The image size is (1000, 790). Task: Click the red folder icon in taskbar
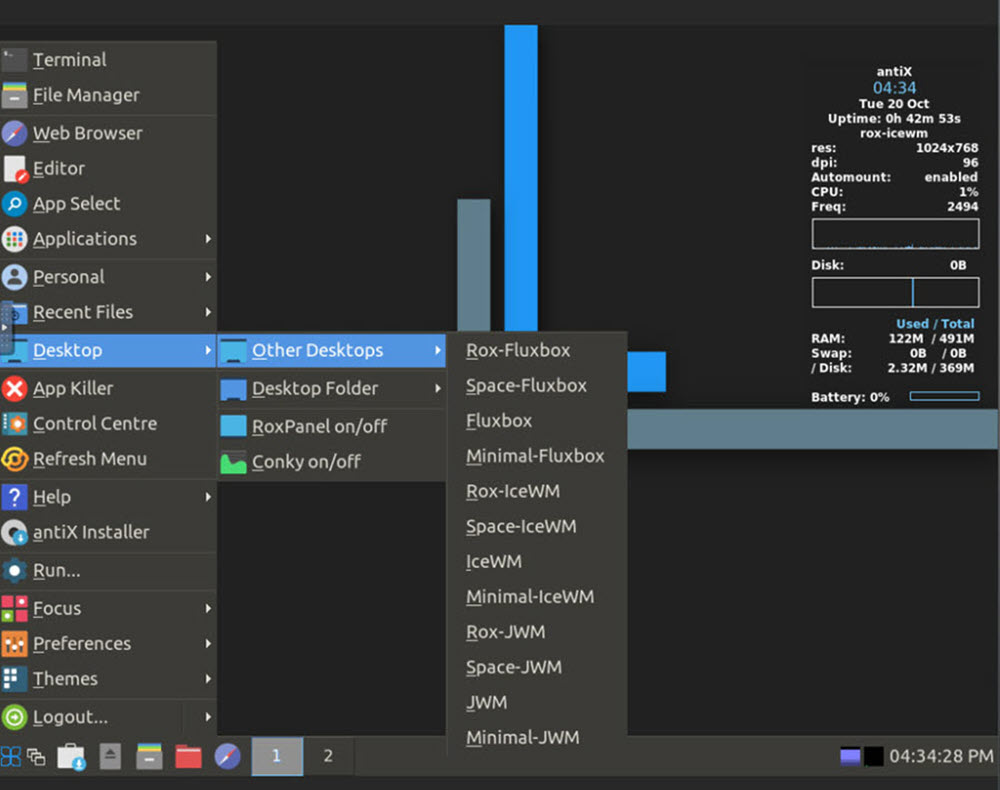[188, 756]
